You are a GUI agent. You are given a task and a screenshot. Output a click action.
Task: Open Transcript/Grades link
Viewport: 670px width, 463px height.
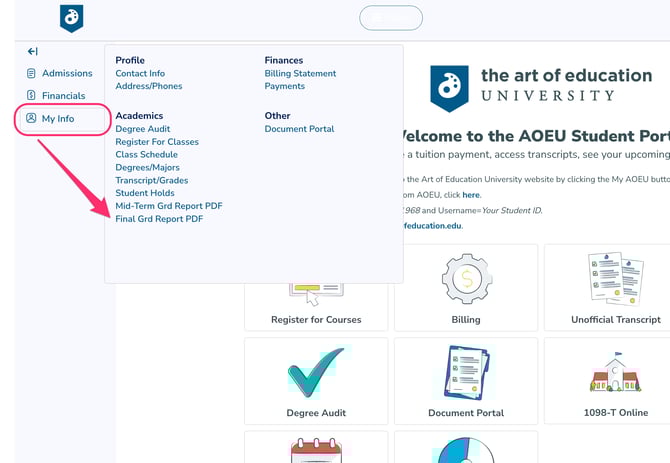coord(152,180)
